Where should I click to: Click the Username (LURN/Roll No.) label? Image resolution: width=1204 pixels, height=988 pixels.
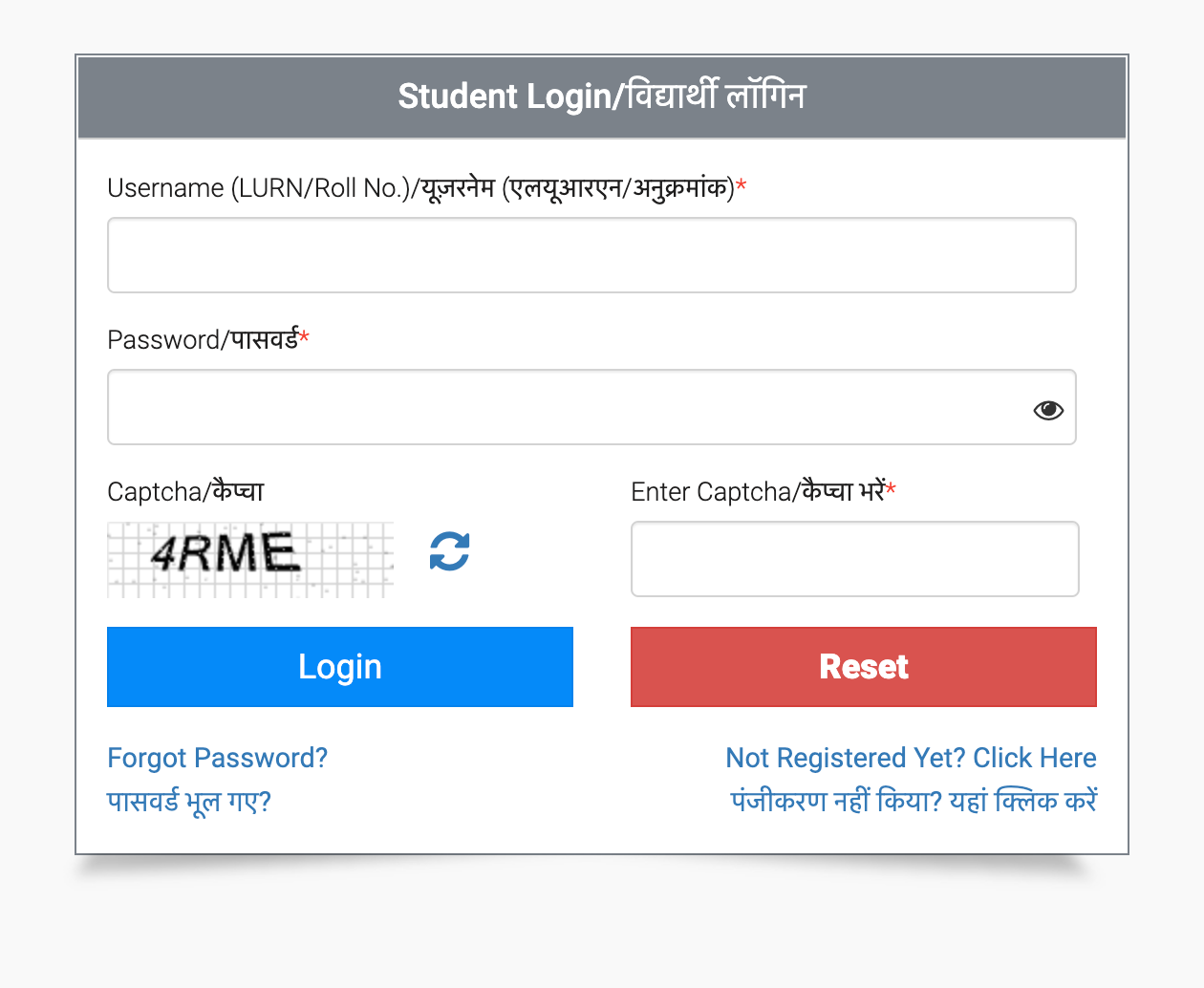coord(420,188)
